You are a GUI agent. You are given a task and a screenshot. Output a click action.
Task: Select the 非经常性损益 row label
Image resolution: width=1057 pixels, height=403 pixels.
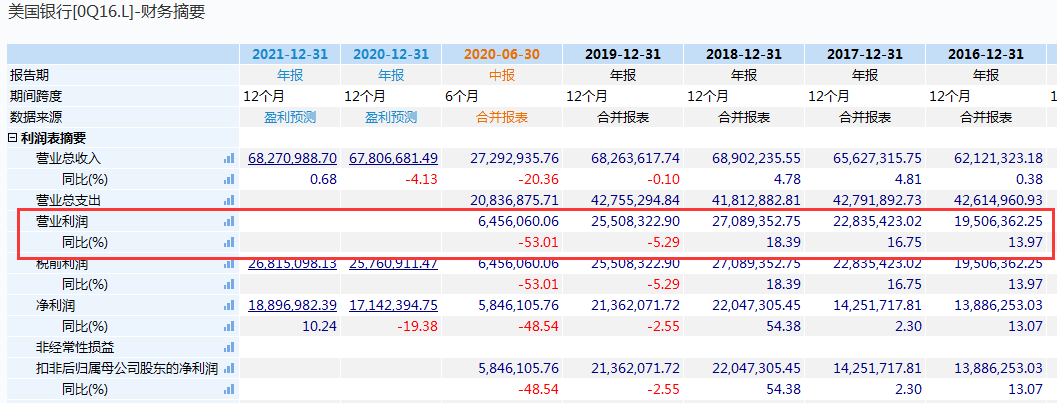[x=71, y=347]
